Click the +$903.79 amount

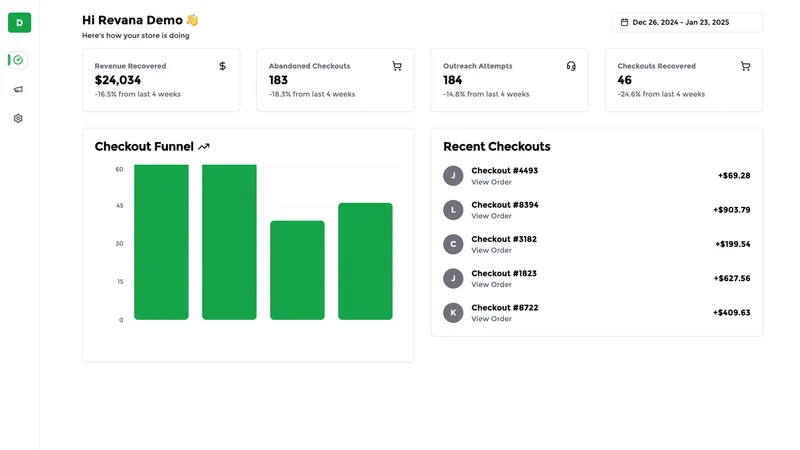pos(732,210)
